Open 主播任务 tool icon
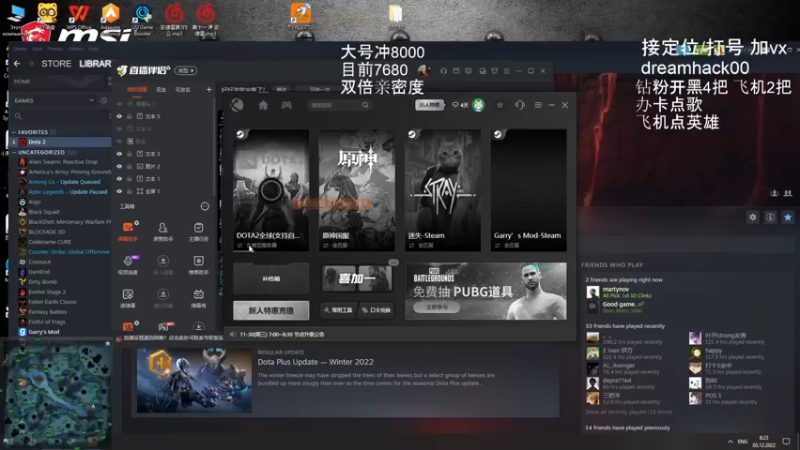 [x=198, y=231]
